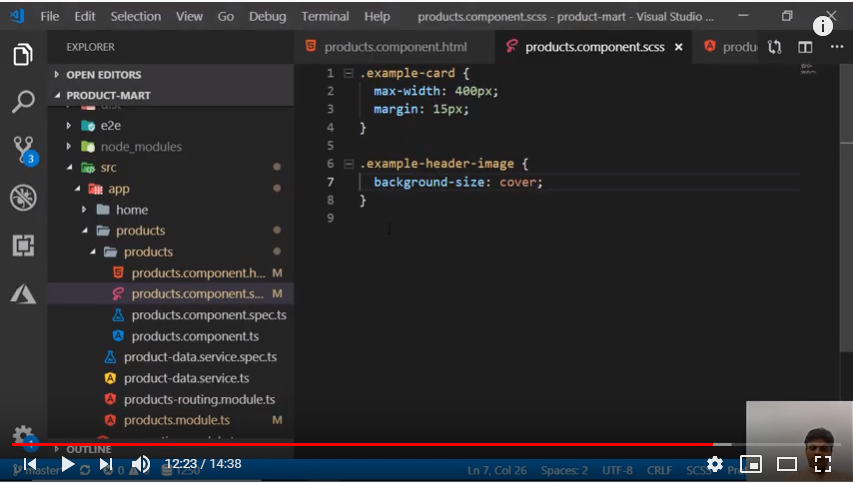Open products.module.ts file in explorer
Image resolution: width=853 pixels, height=483 pixels.
176,420
